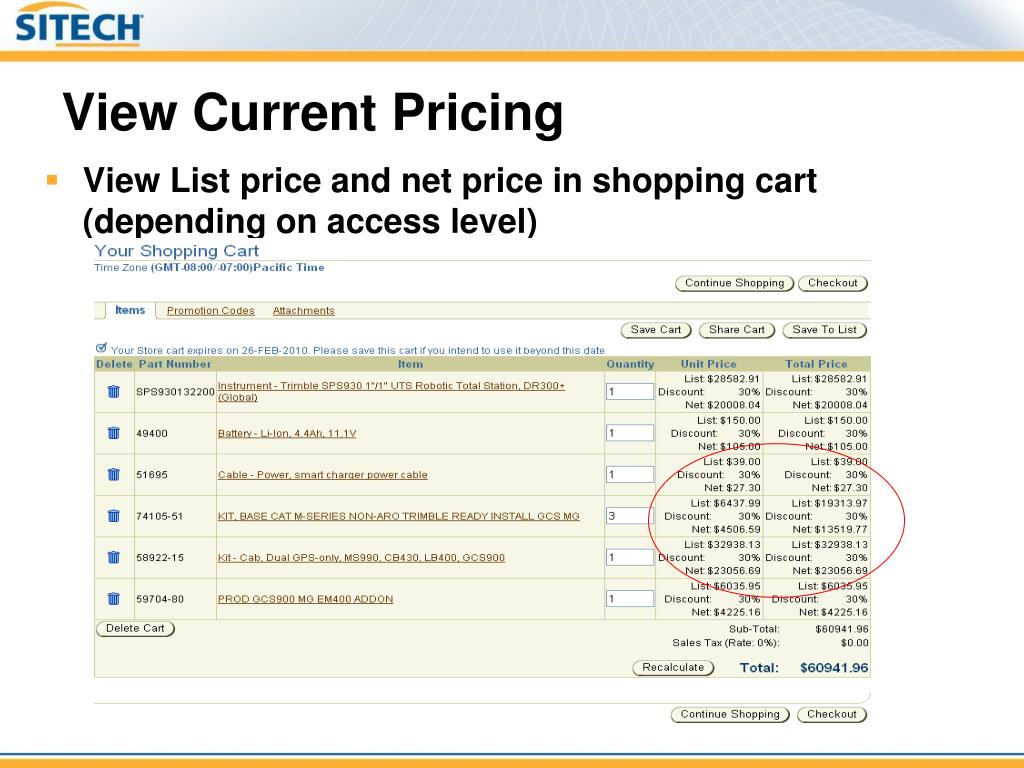Click the Delete Cart button

coord(135,628)
